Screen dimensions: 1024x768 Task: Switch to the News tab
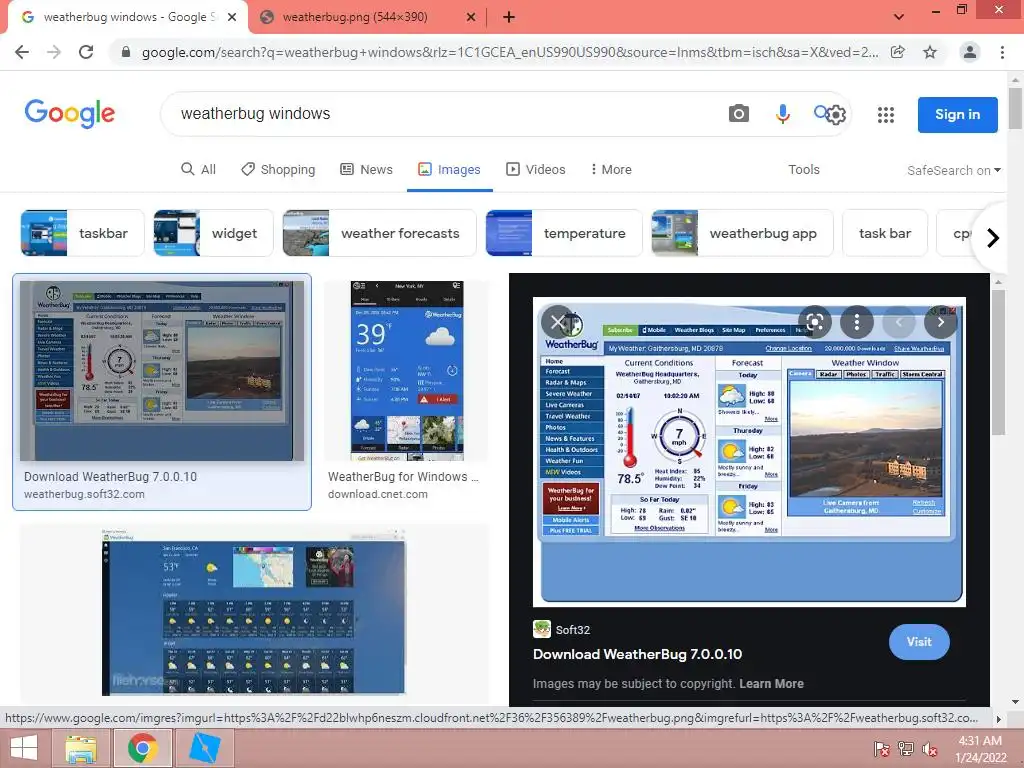coord(366,169)
